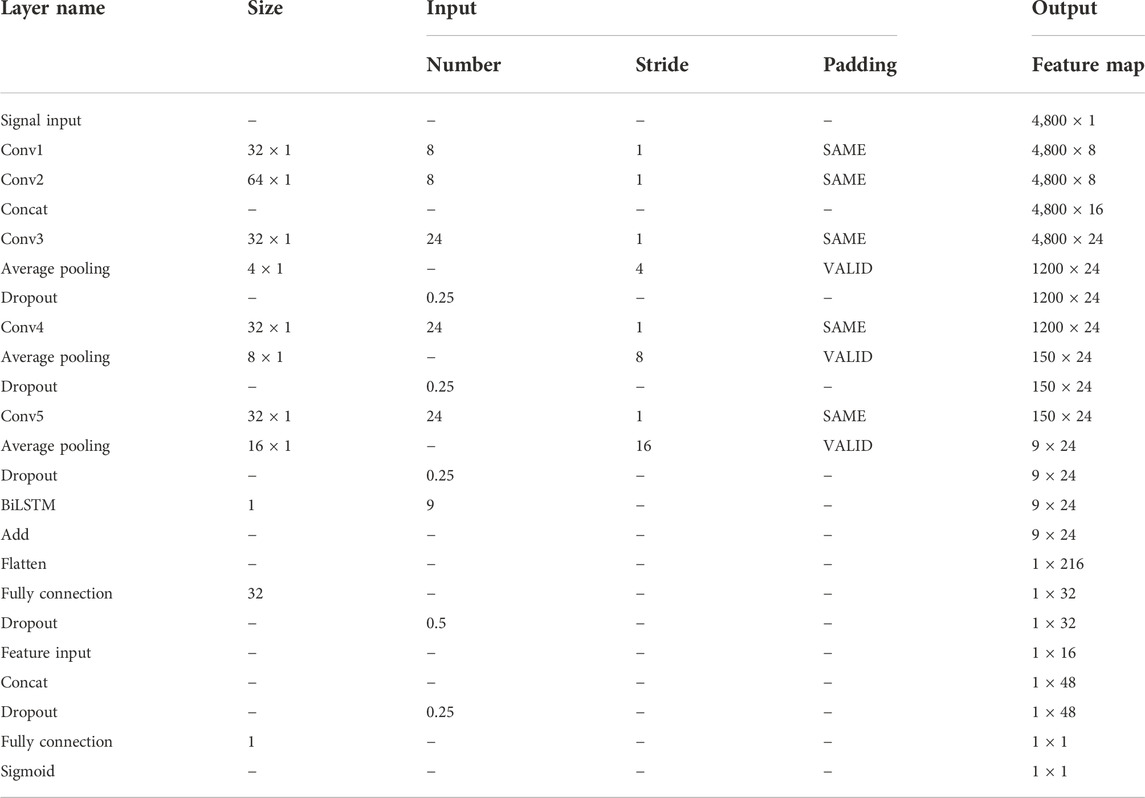Screen dimensions: 1145x798
Task: Select the Flatten layer name
Action: 23,564
